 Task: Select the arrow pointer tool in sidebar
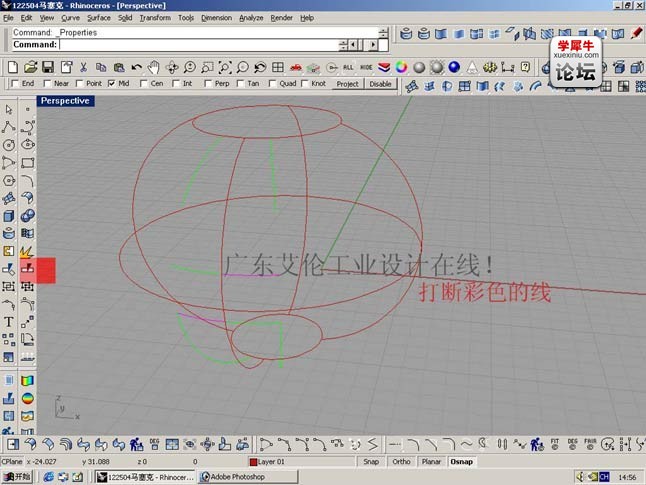tap(9, 110)
